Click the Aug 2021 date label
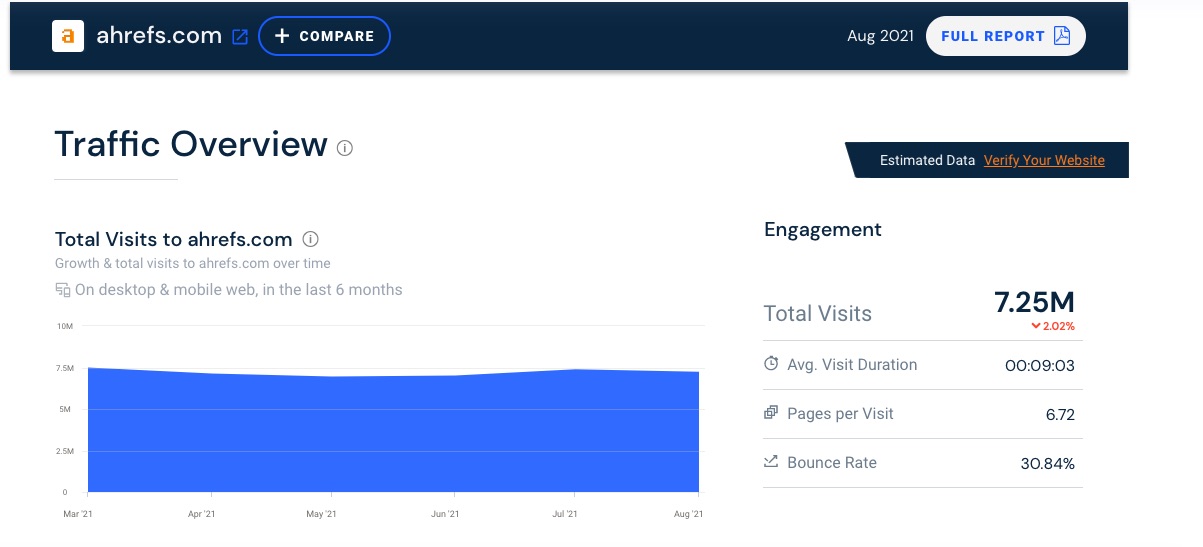This screenshot has width=1203, height=547. (x=880, y=36)
